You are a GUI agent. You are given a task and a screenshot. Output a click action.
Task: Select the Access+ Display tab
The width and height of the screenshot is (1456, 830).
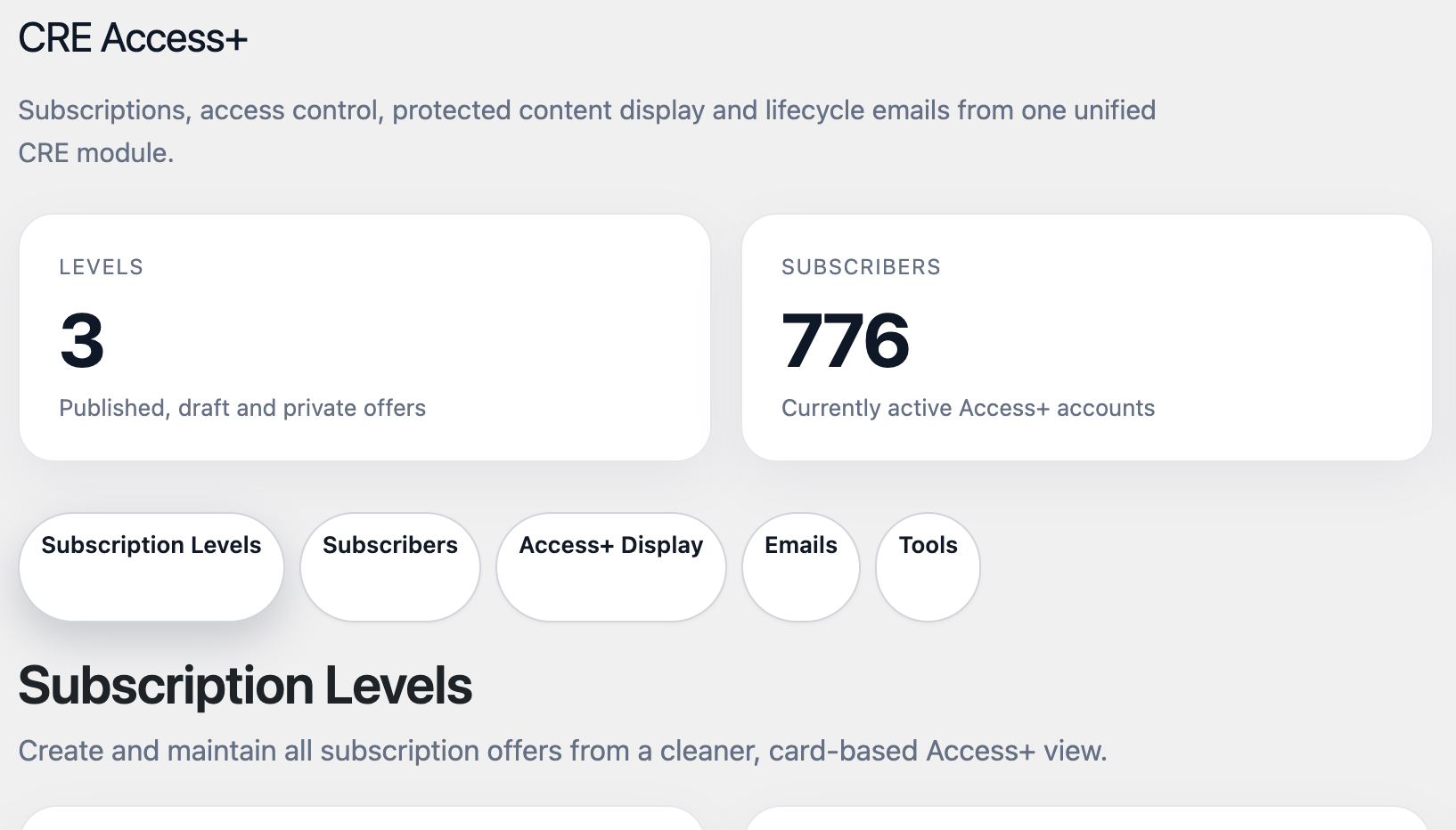coord(611,566)
